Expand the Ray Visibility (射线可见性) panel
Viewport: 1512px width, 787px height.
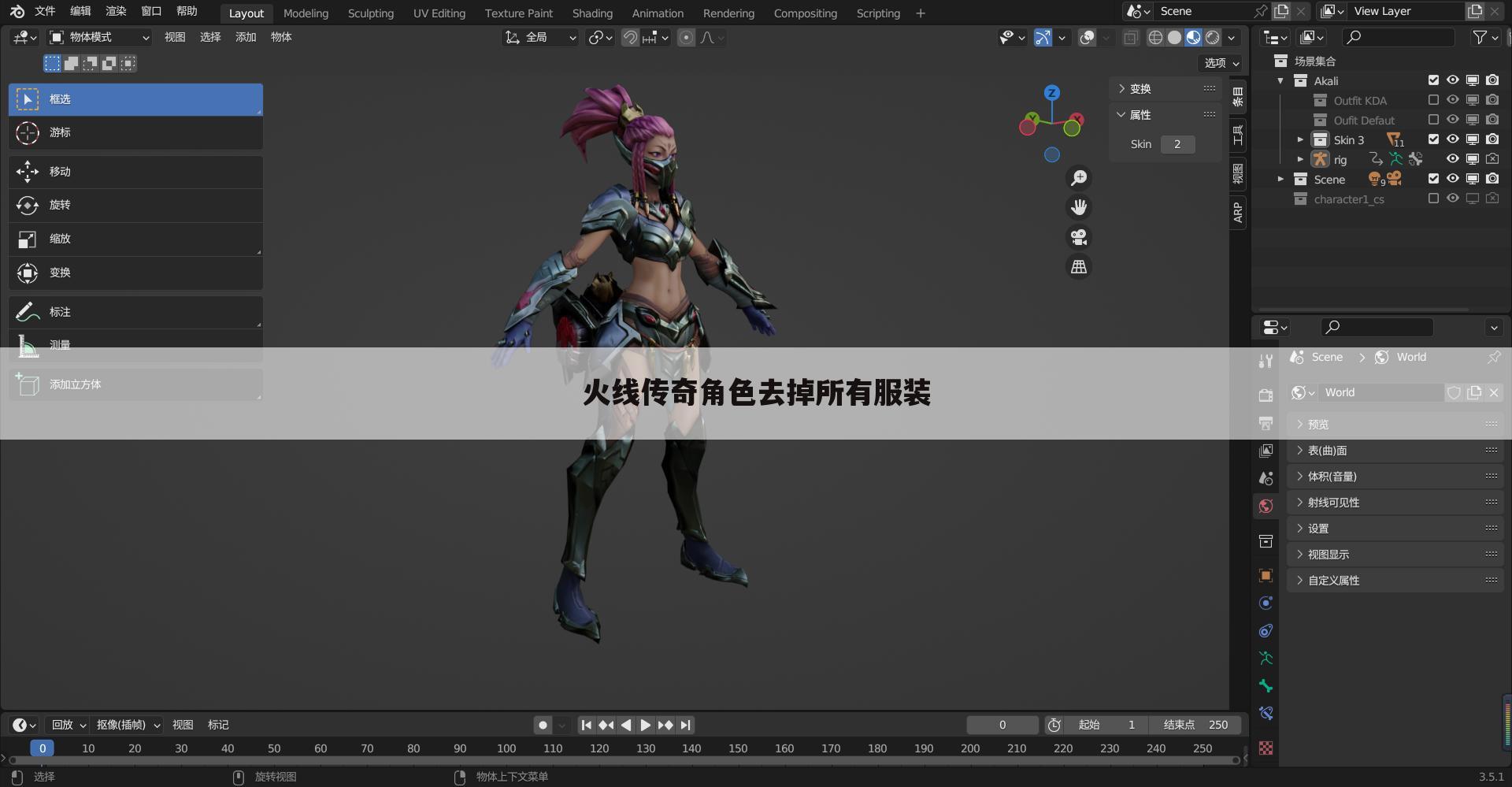click(1395, 503)
